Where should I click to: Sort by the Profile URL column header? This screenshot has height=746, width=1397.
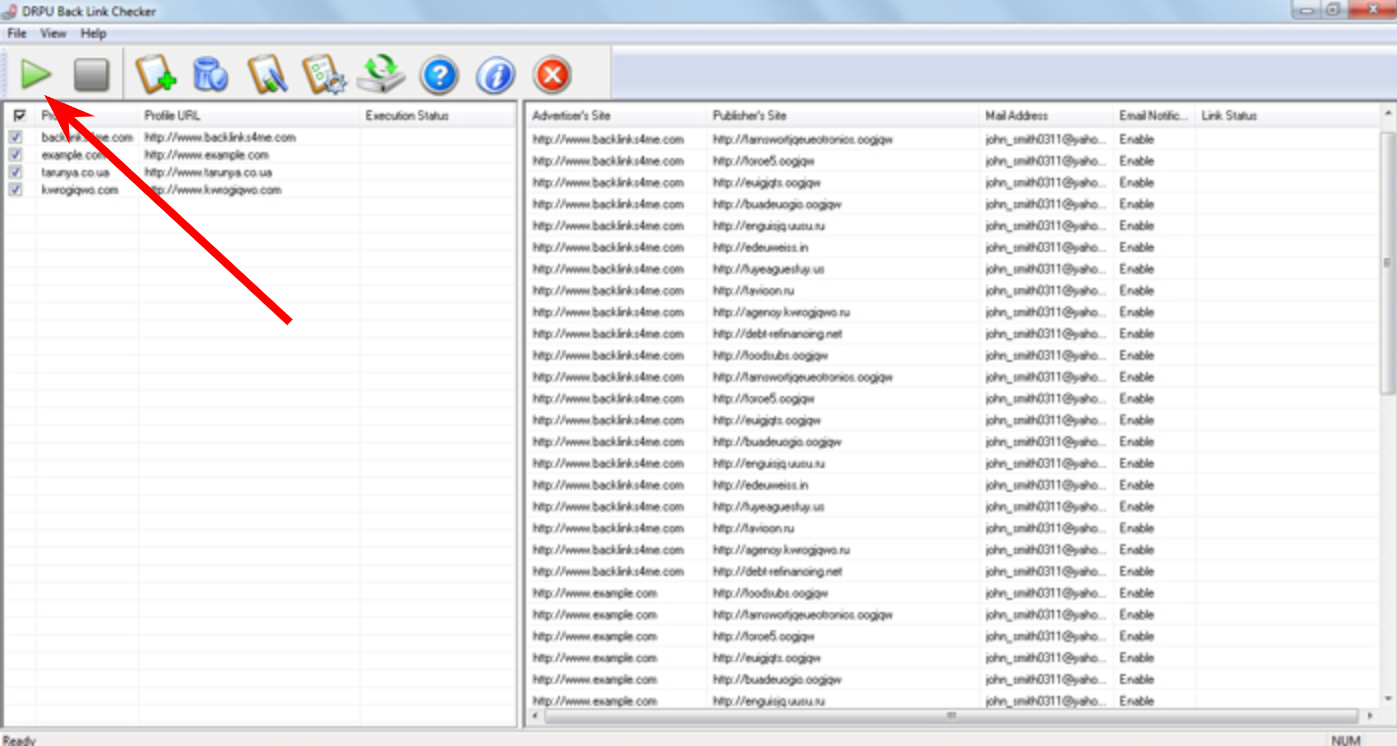click(x=249, y=116)
